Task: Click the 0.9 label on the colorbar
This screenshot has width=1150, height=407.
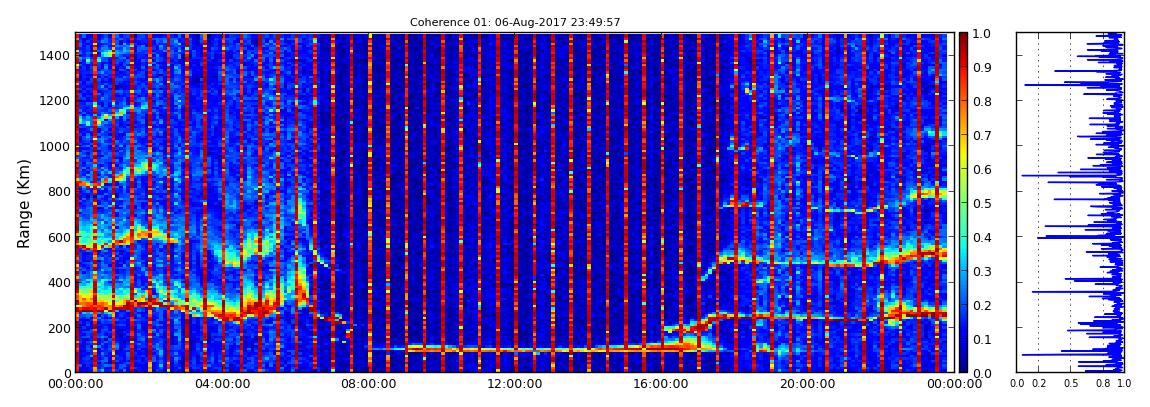Action: coord(982,67)
